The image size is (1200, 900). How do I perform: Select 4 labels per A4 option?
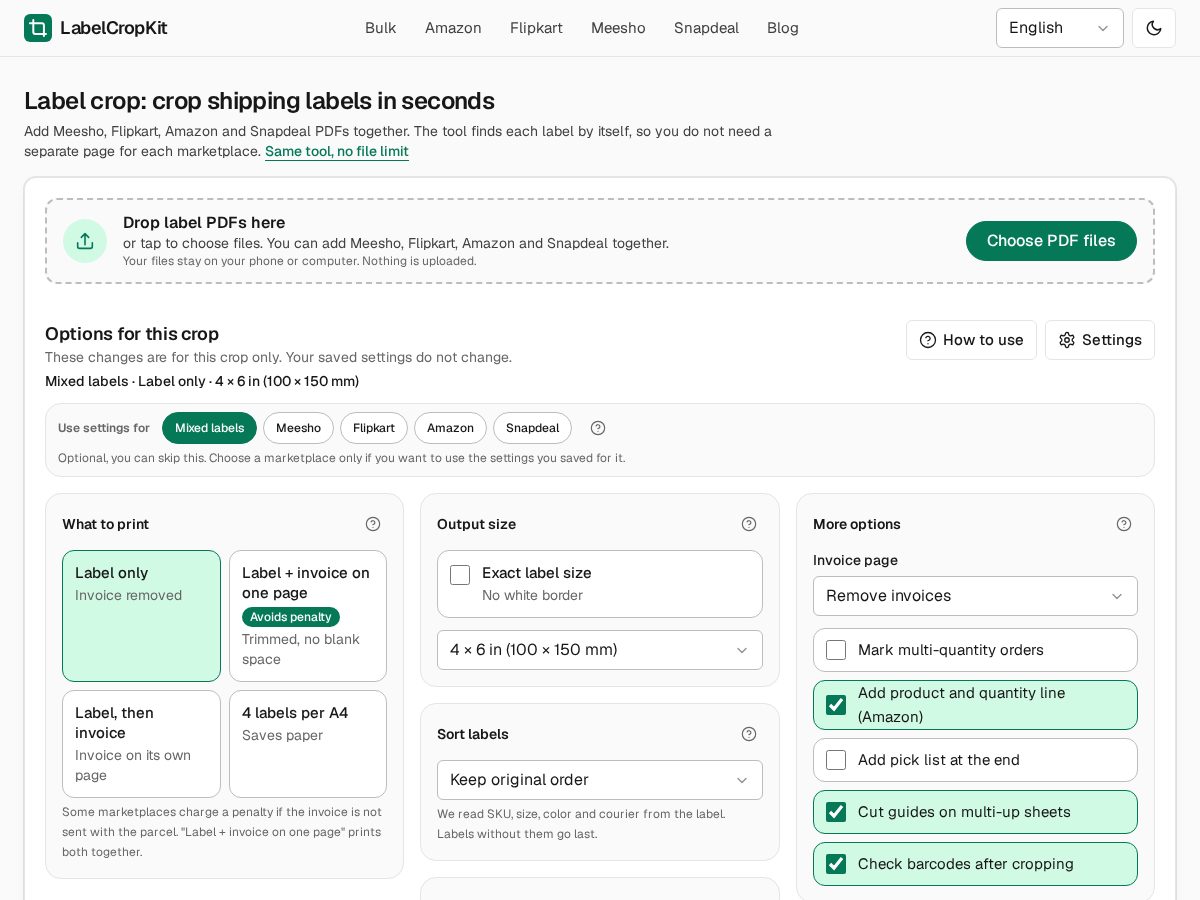coord(308,744)
